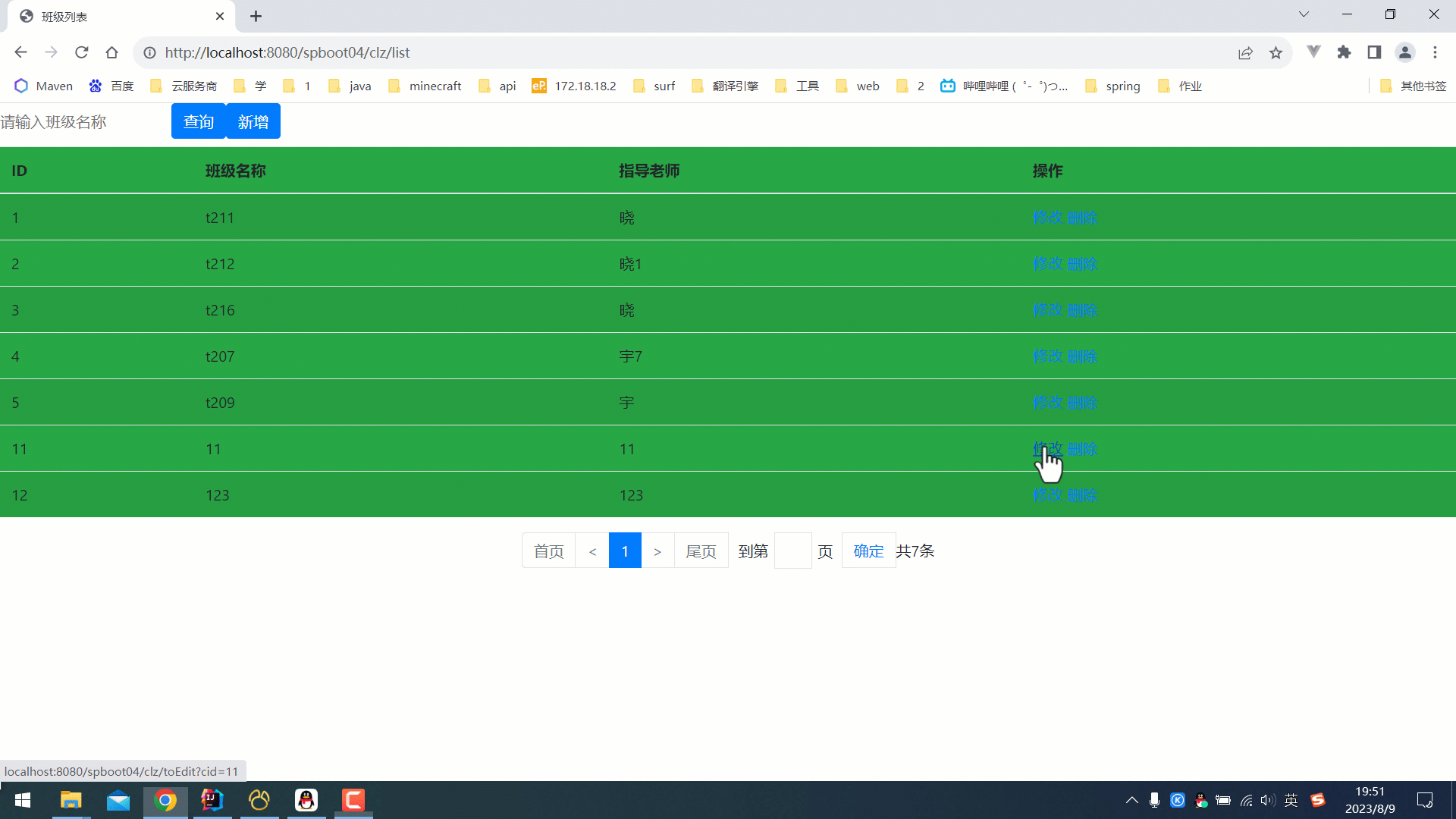The height and width of the screenshot is (819, 1456).
Task: Open the 172.18.18.2 bookmark
Action: [574, 86]
